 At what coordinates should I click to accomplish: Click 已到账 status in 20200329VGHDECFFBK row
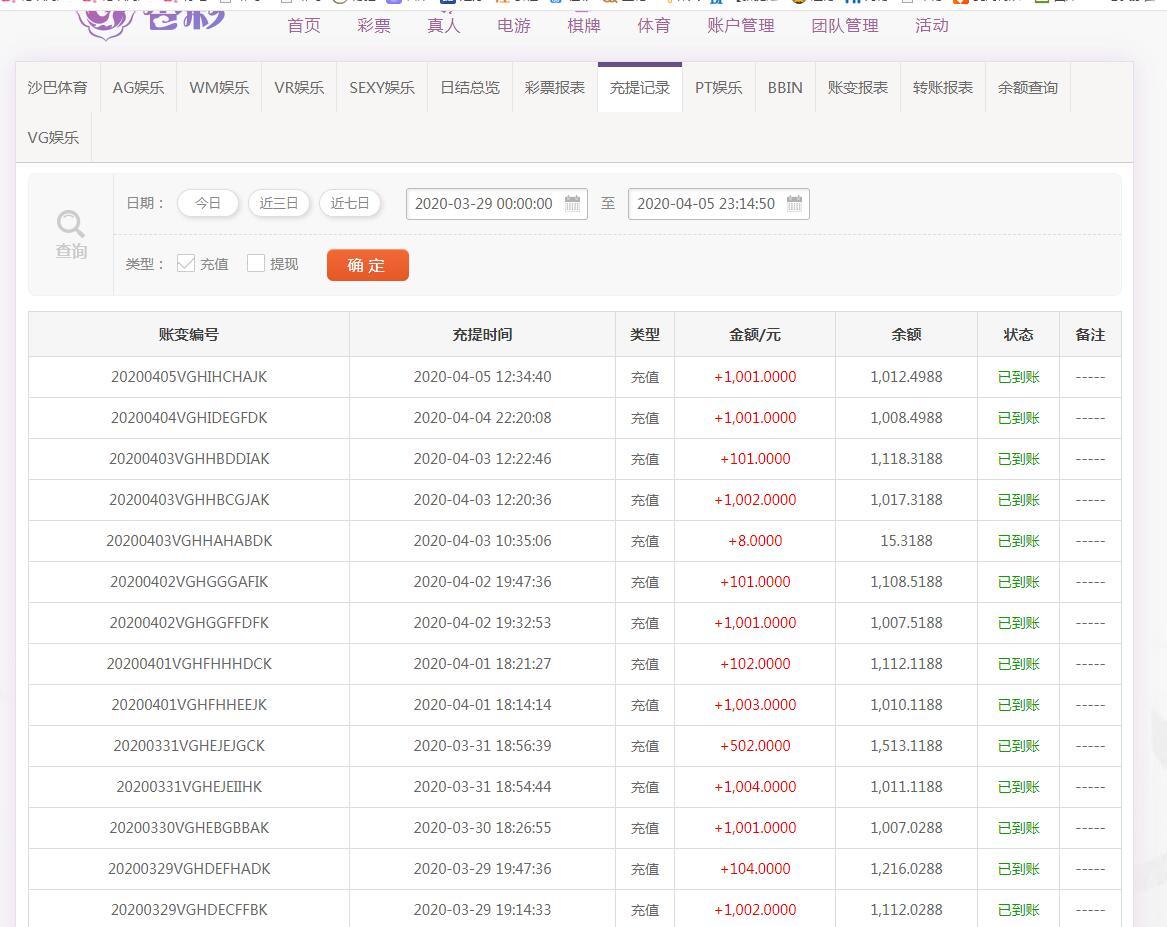[1018, 909]
